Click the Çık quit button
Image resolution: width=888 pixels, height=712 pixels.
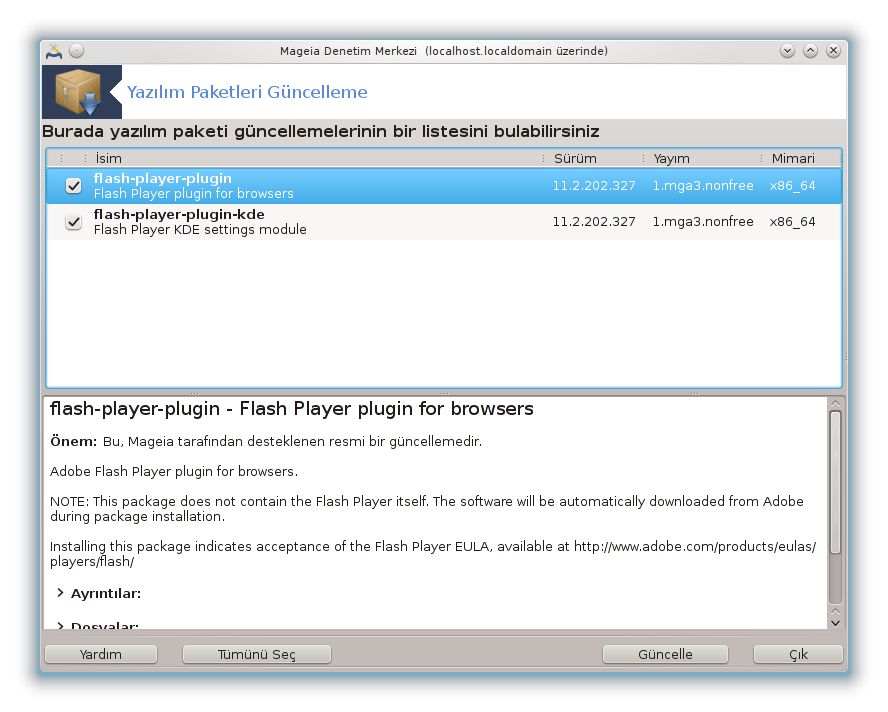[x=798, y=654]
